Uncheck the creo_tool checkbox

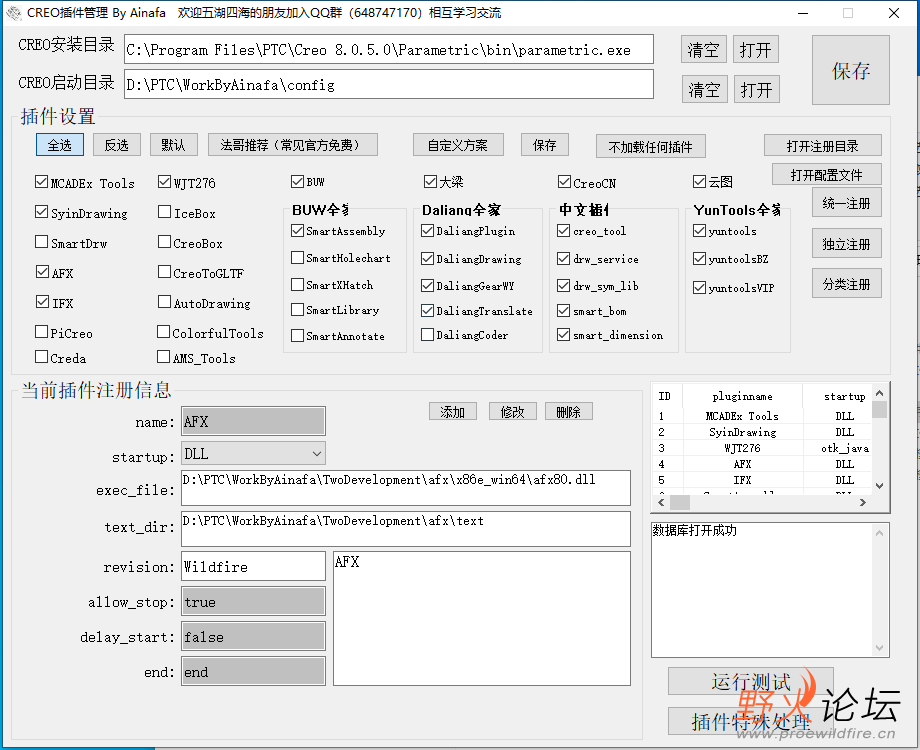click(x=564, y=231)
